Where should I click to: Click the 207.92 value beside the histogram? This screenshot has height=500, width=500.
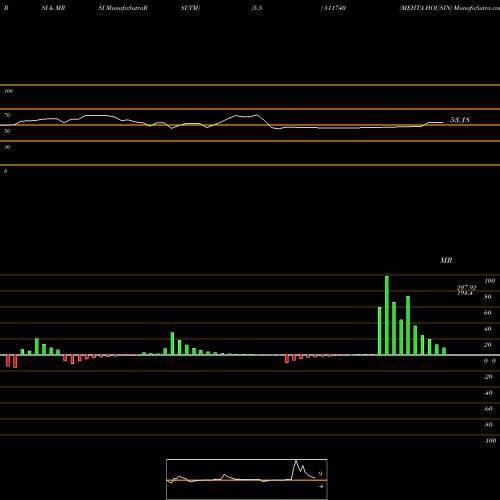pos(466,287)
